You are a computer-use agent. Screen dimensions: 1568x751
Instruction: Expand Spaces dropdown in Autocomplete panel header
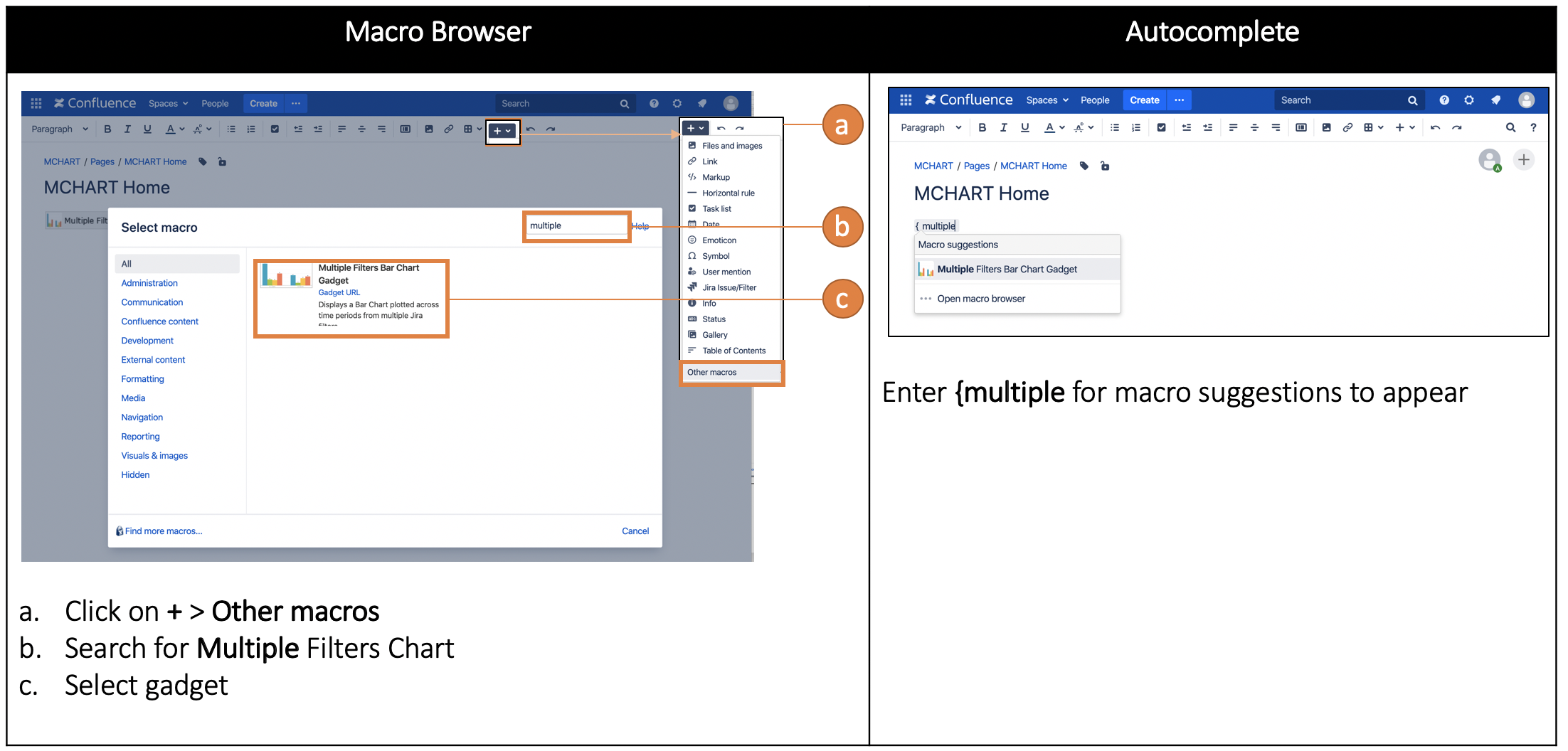point(1047,100)
